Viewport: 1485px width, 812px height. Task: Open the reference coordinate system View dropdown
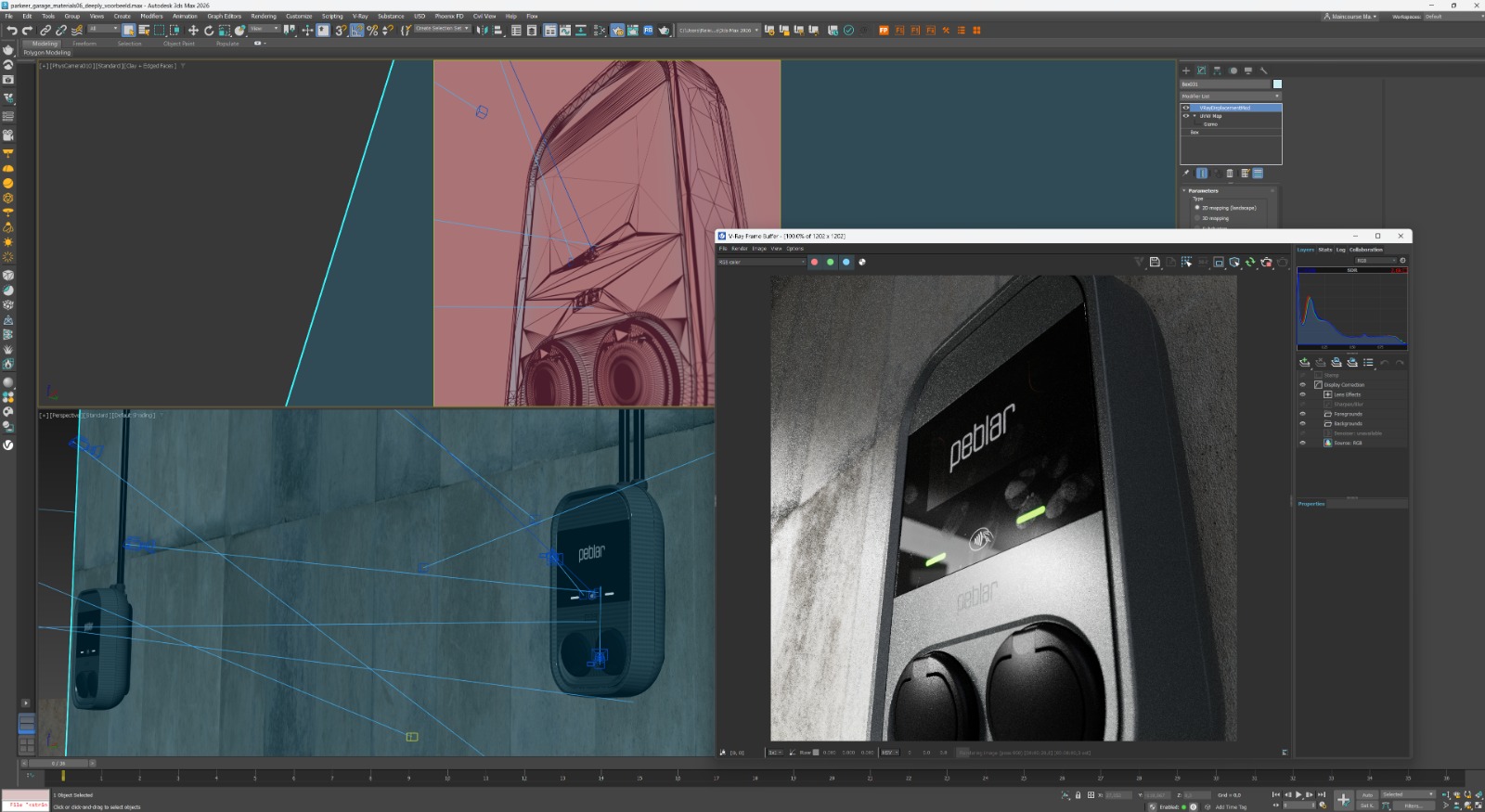[265, 29]
